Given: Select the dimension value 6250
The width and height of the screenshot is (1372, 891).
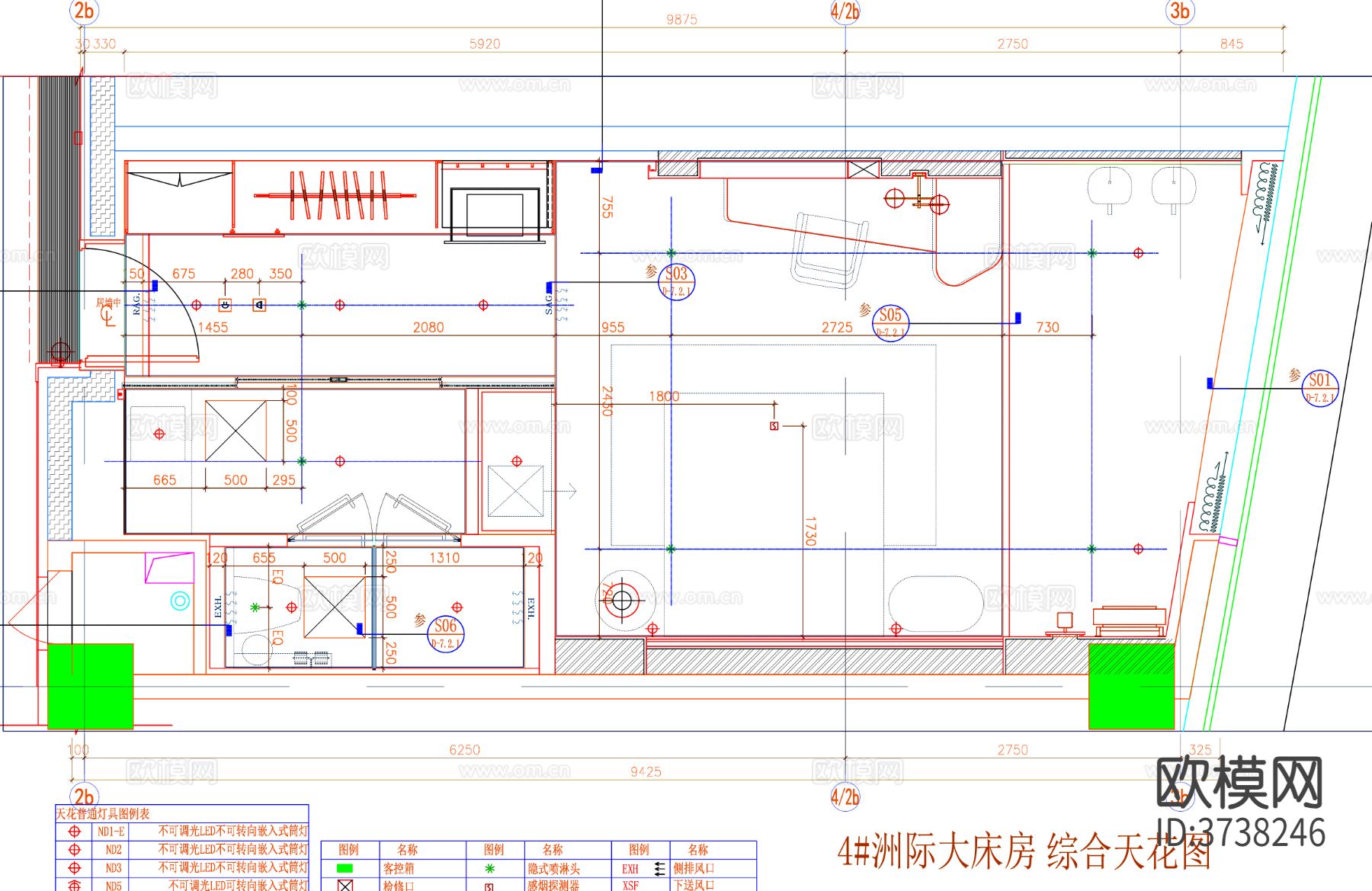Looking at the screenshot, I should pos(465,750).
